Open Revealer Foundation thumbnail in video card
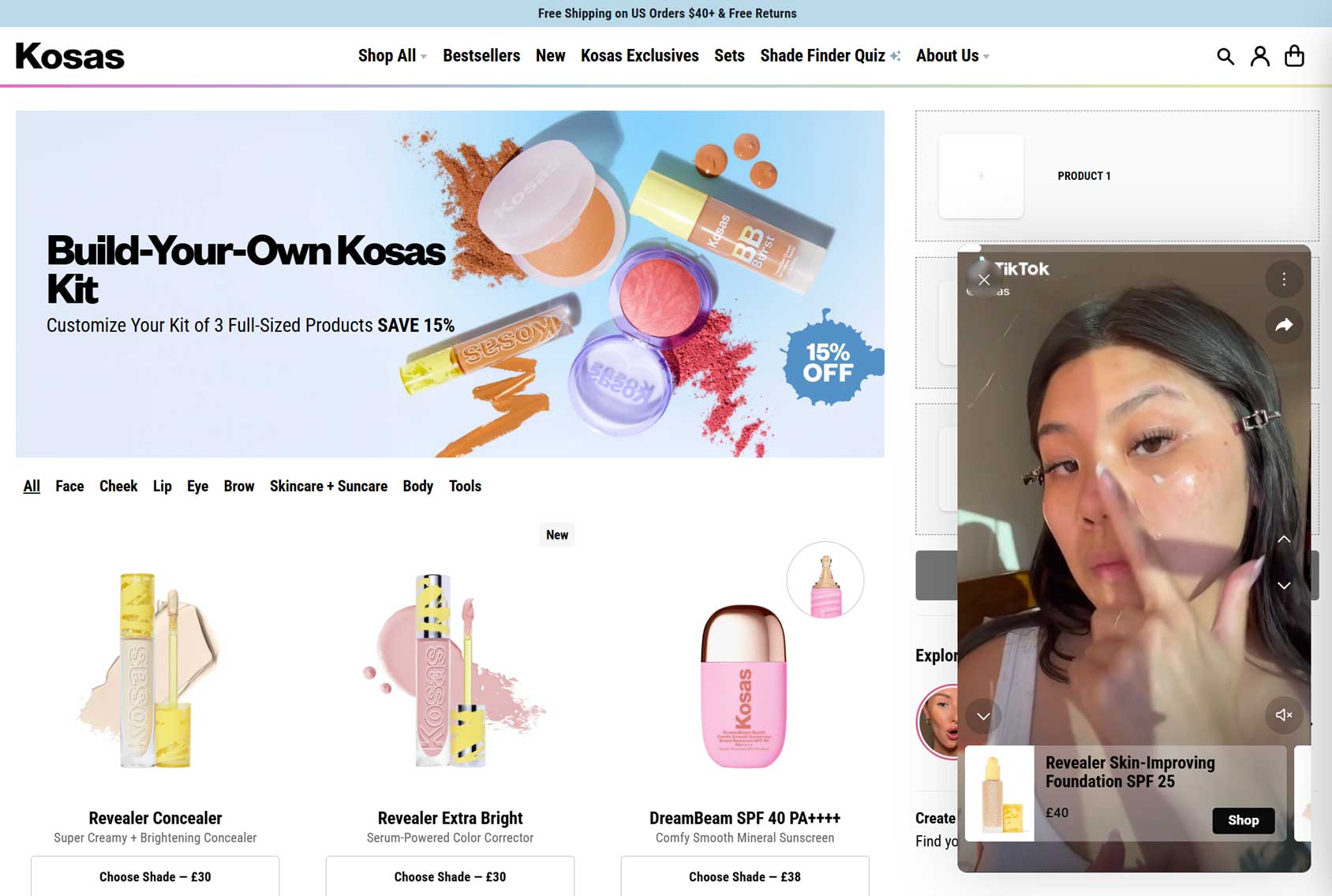The height and width of the screenshot is (896, 1332). click(x=1000, y=793)
